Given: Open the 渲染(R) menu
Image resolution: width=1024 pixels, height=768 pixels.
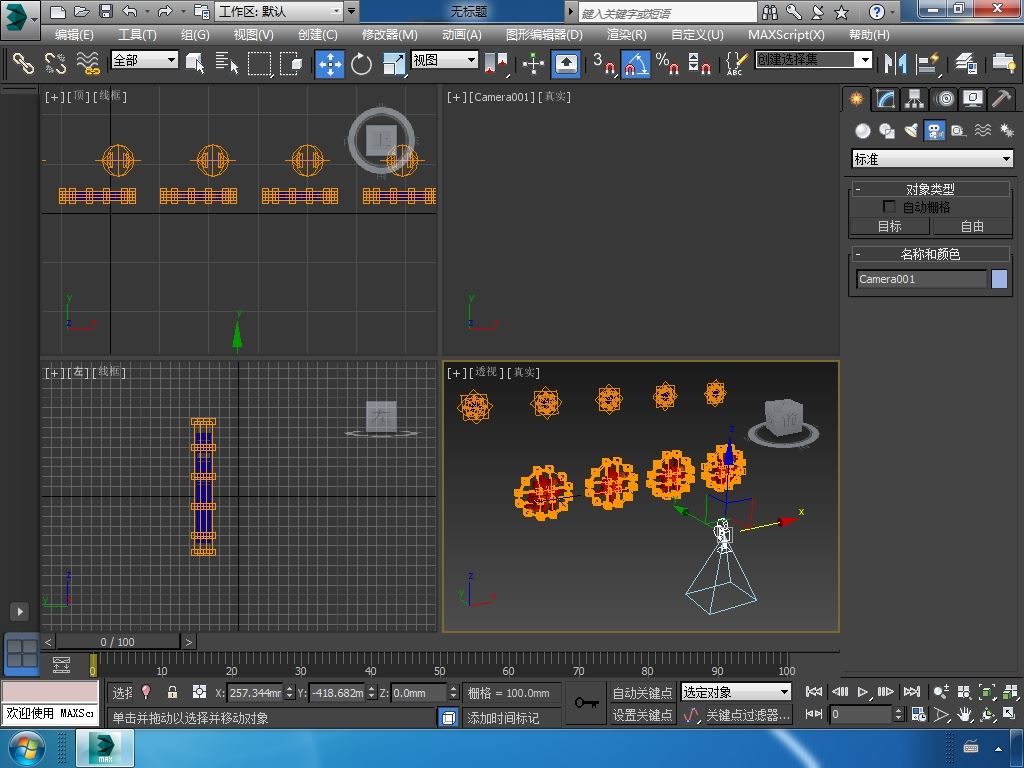Looking at the screenshot, I should (626, 34).
